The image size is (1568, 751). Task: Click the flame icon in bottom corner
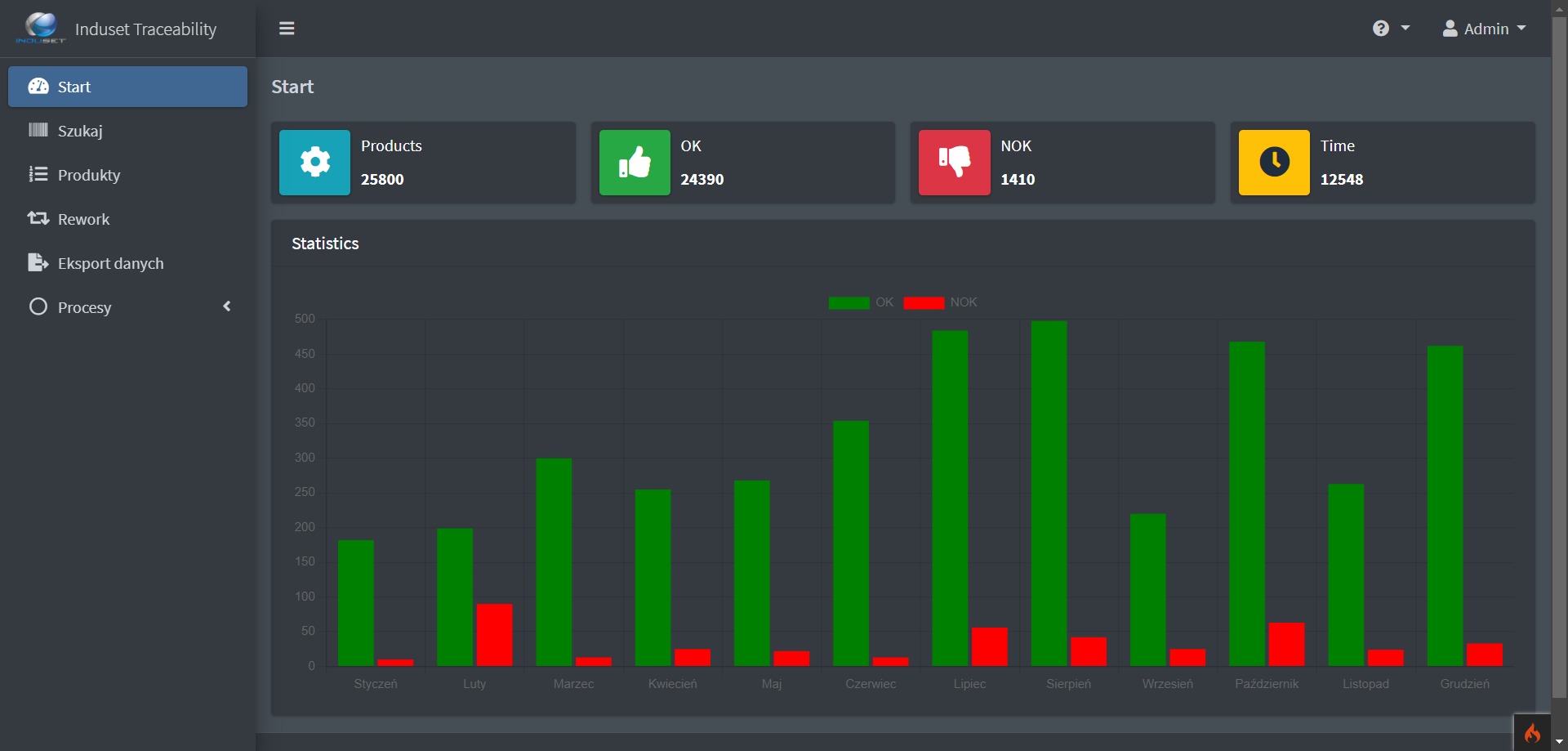pos(1532,733)
